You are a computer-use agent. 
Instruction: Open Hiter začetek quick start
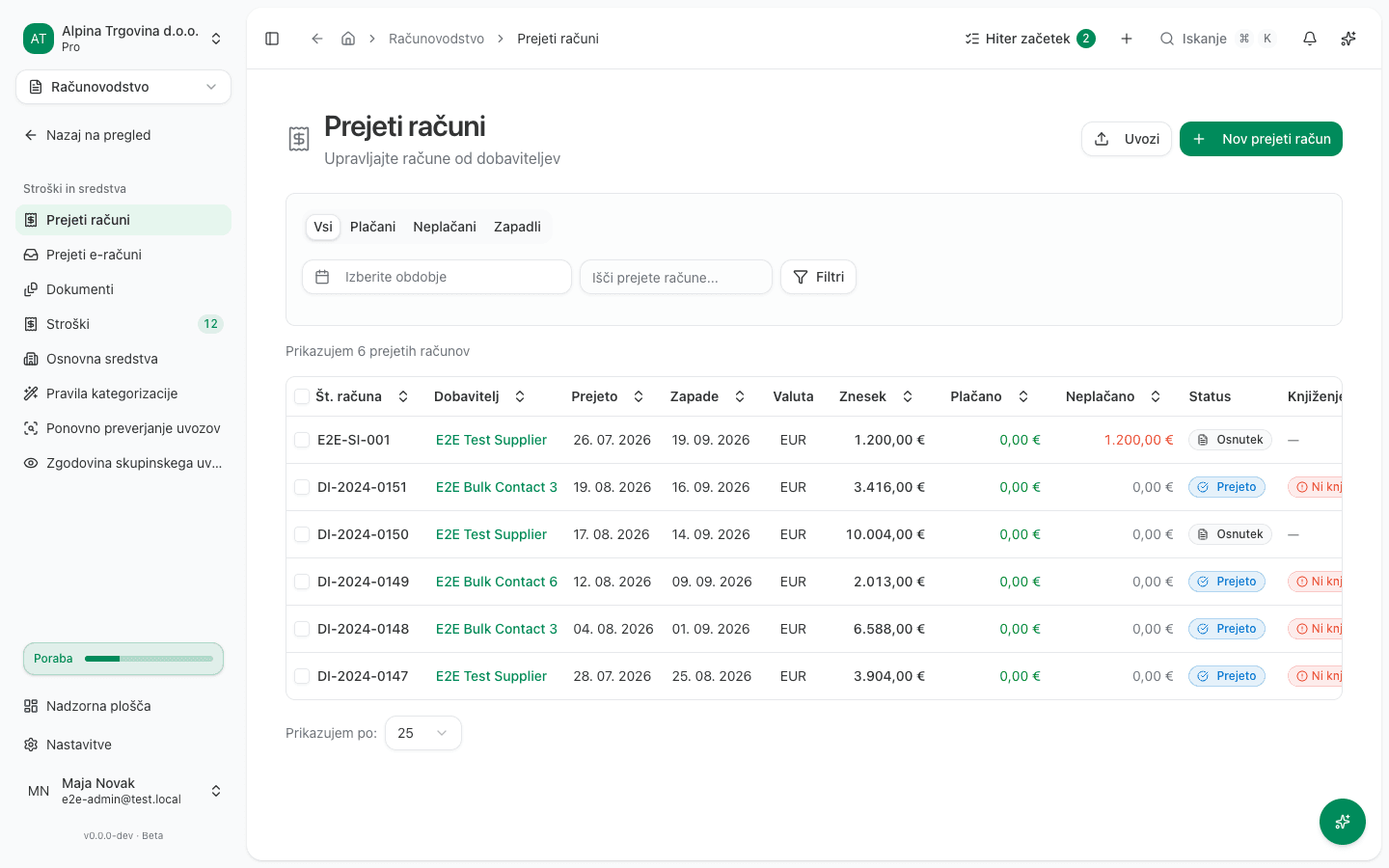pos(1029,39)
